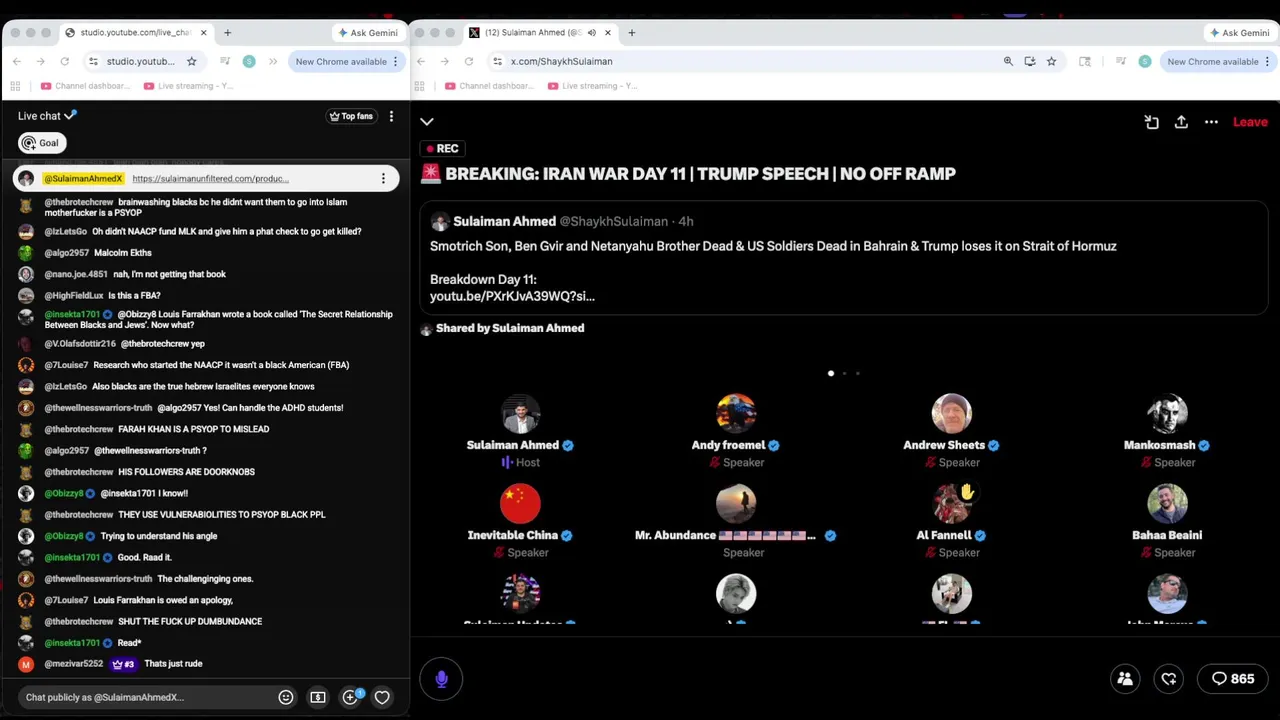Open options for the pinned chat message

pyautogui.click(x=383, y=179)
